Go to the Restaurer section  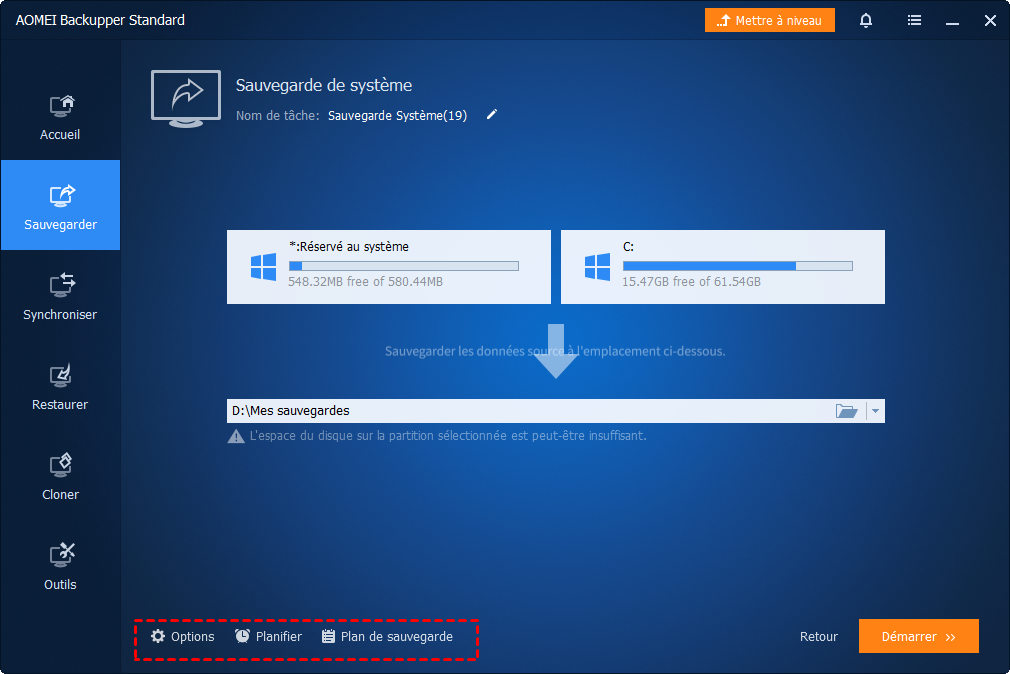tap(60, 386)
